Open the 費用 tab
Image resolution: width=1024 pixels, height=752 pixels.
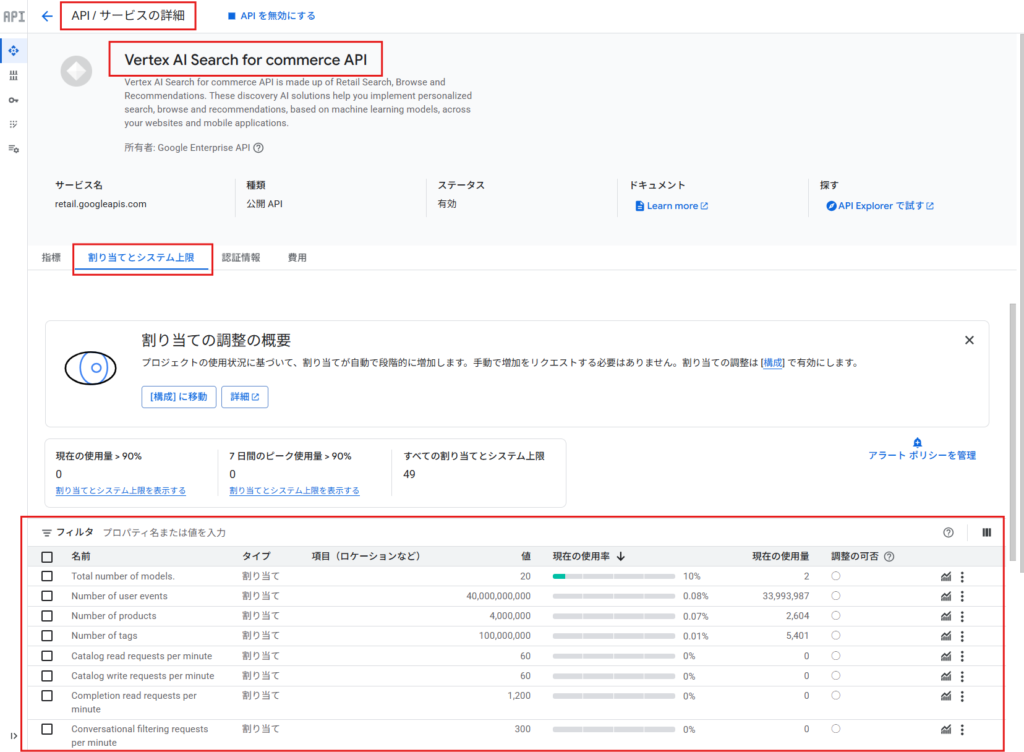(297, 257)
